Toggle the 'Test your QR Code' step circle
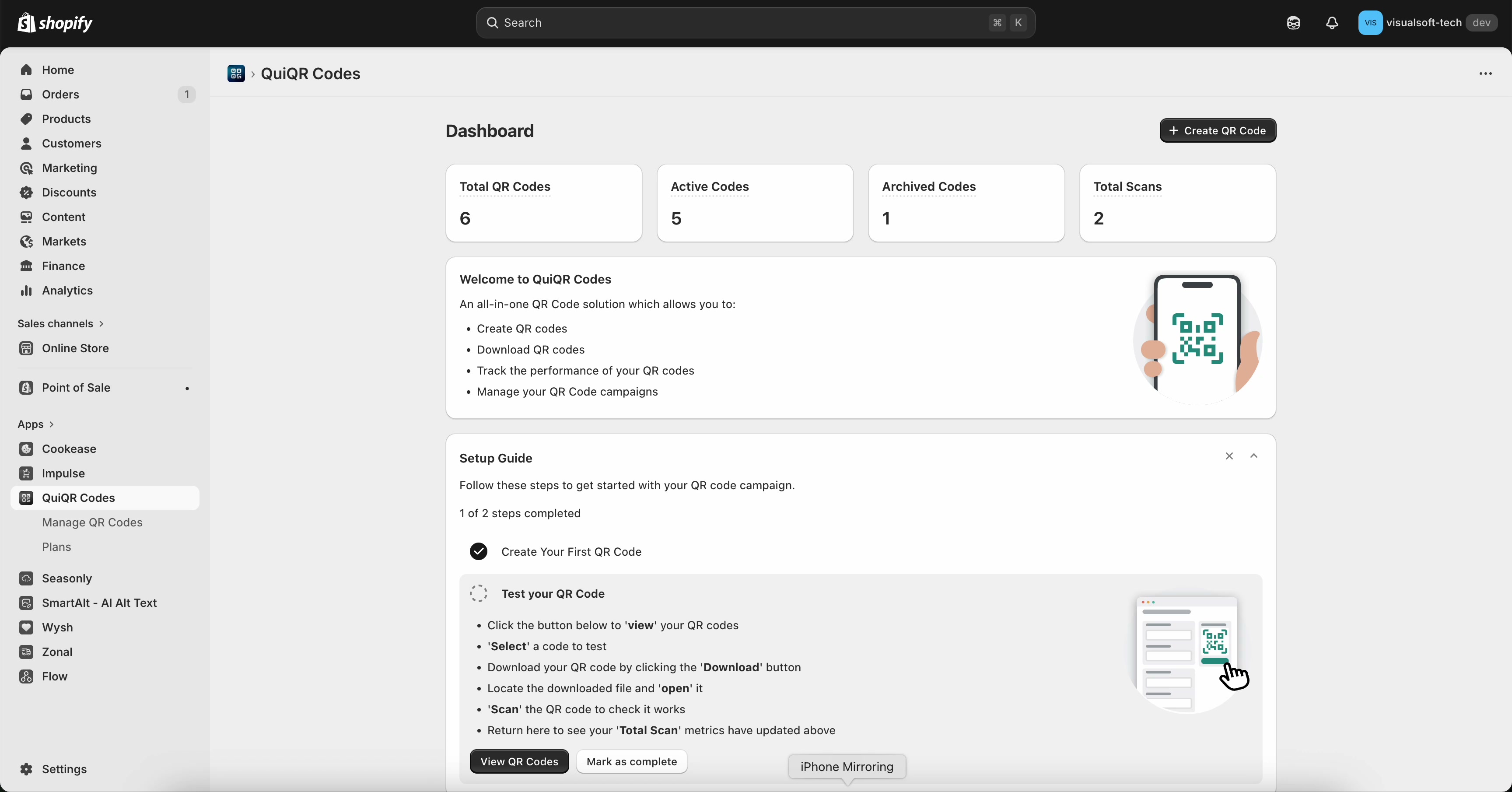The image size is (1512, 792). pos(478,593)
